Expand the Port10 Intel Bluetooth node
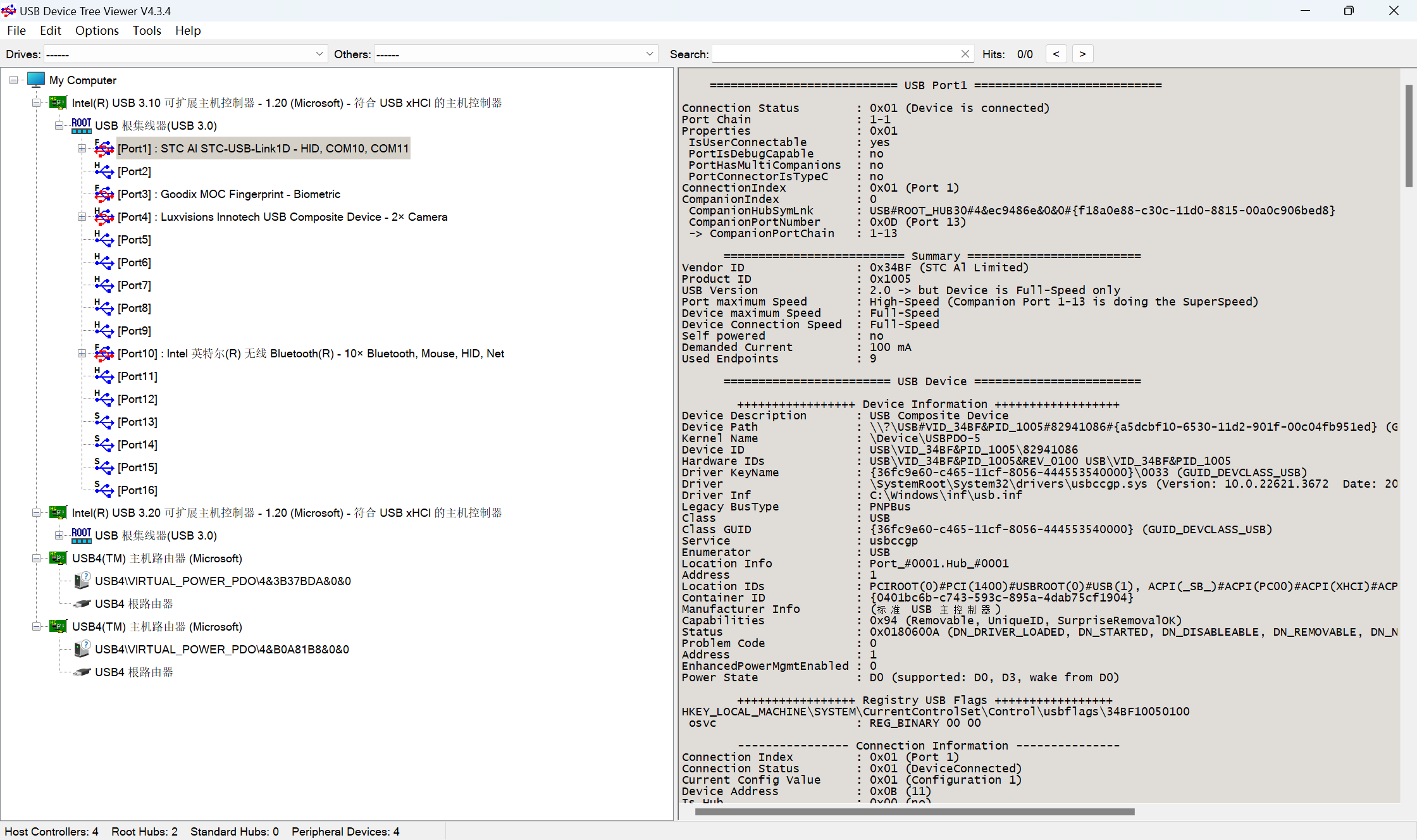This screenshot has height=840, width=1417. 82,353
